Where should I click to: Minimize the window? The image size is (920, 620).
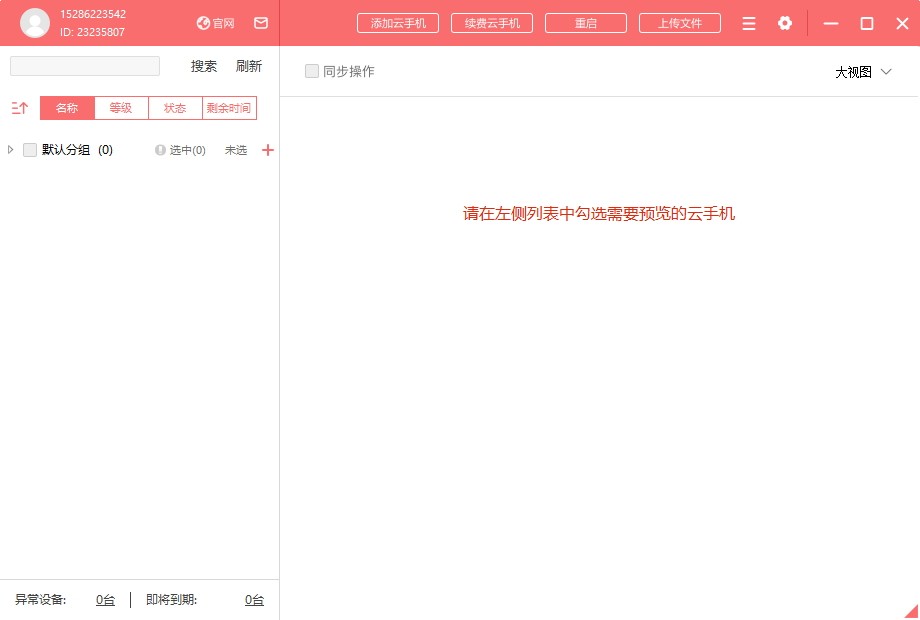[830, 23]
